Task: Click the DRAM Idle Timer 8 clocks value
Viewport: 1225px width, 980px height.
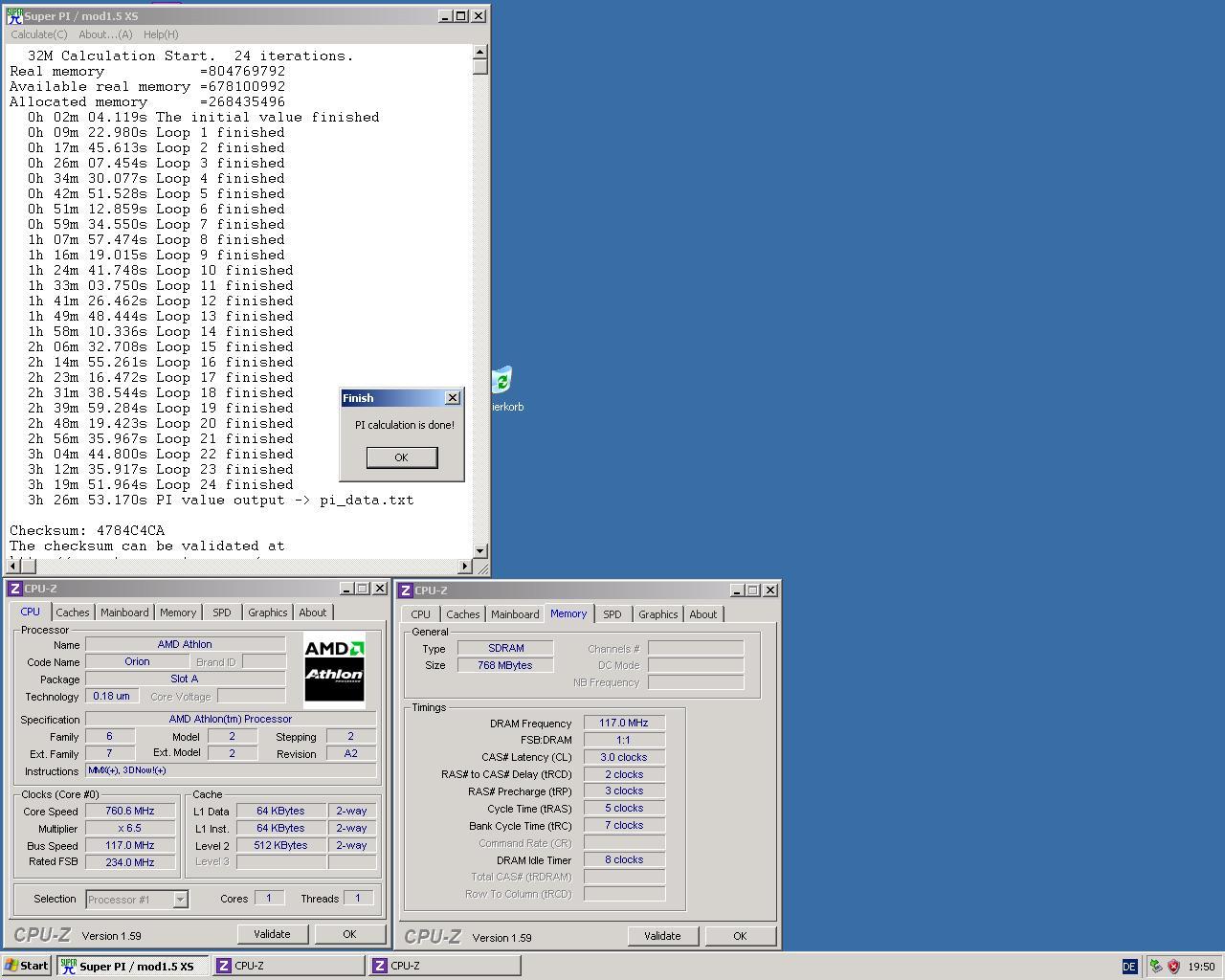Action: click(624, 859)
